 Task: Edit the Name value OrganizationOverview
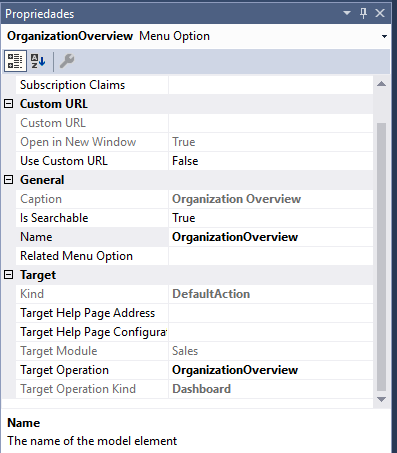271,237
